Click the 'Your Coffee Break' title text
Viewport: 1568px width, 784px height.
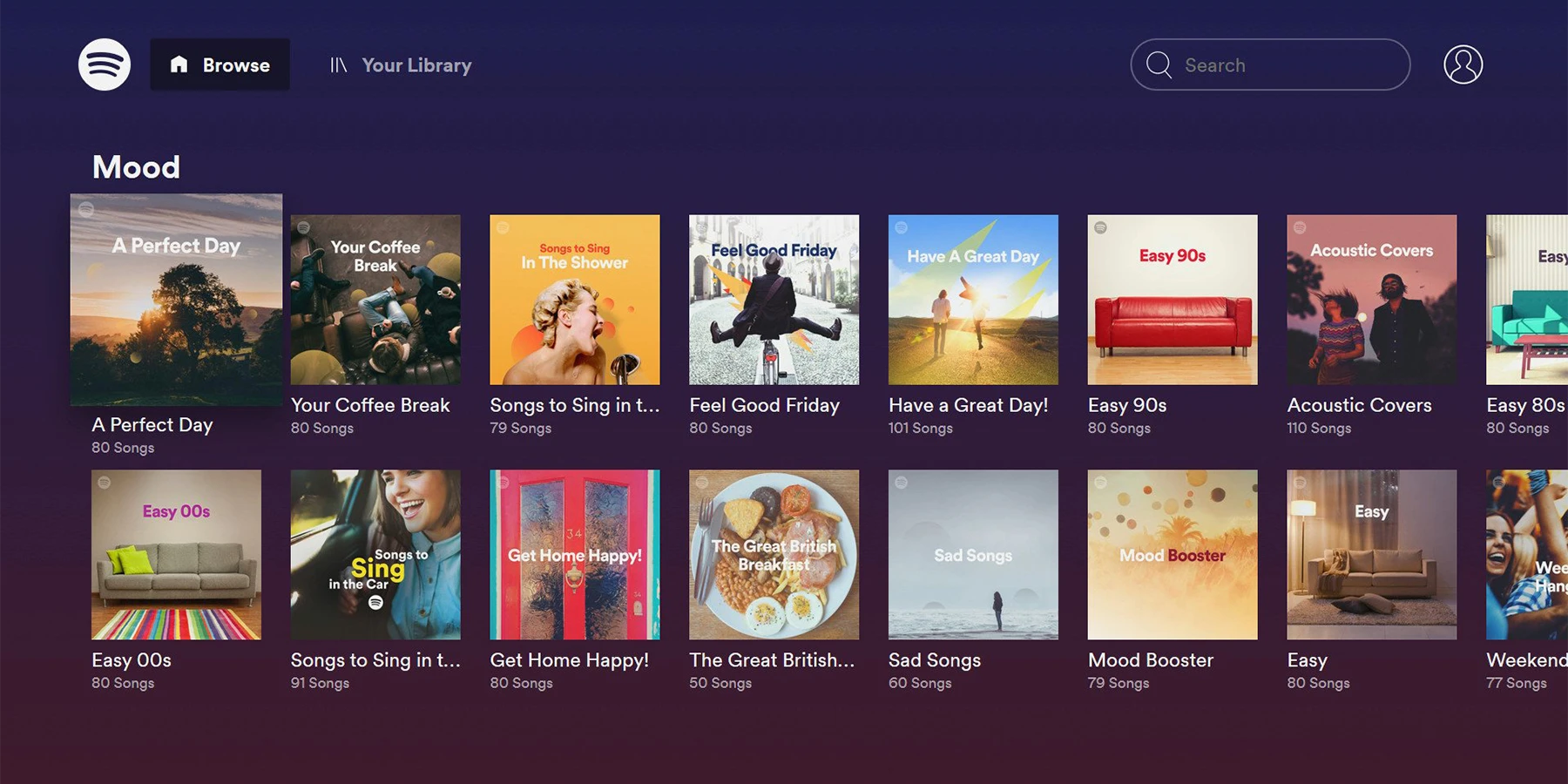tap(370, 405)
